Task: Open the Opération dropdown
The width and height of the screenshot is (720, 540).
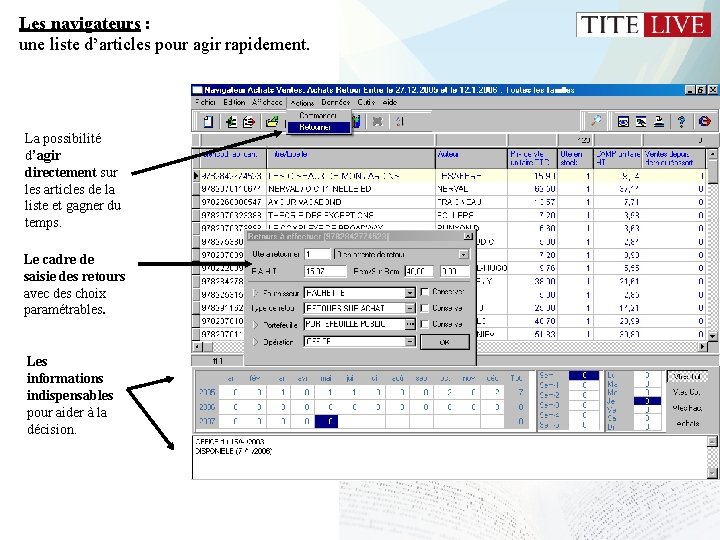Action: pos(410,342)
